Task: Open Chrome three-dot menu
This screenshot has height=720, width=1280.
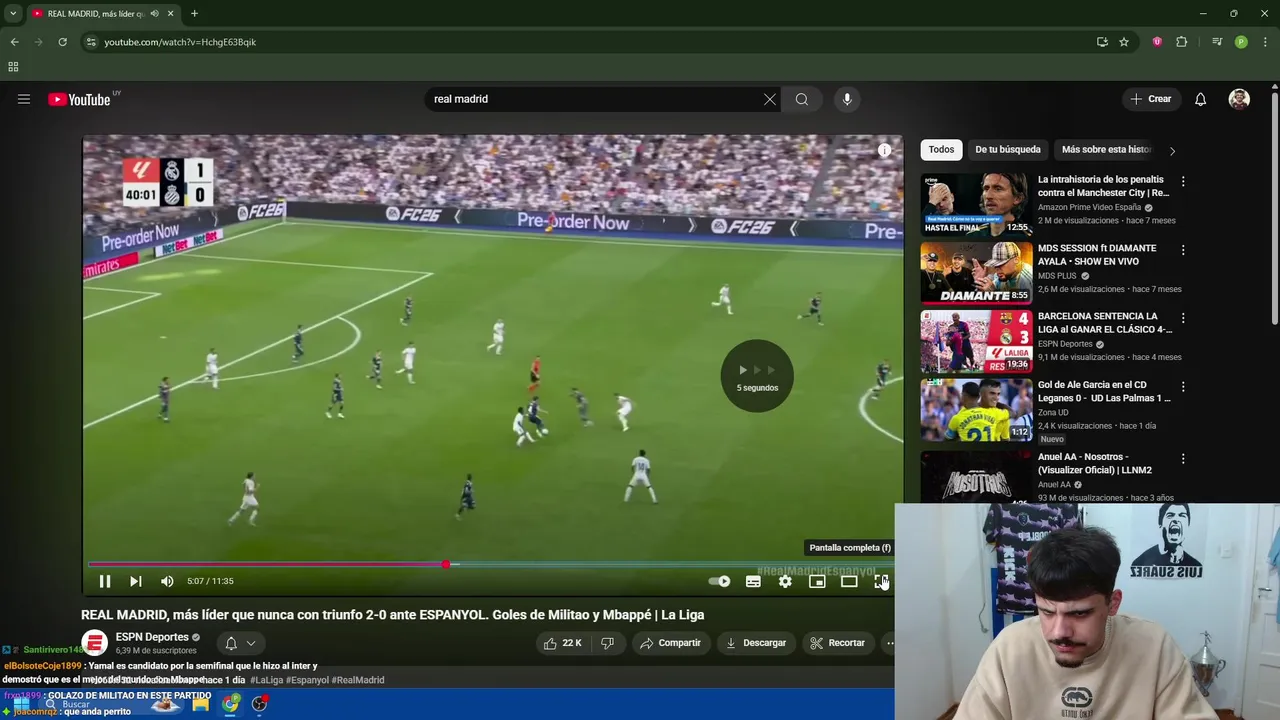Action: coord(1266,42)
